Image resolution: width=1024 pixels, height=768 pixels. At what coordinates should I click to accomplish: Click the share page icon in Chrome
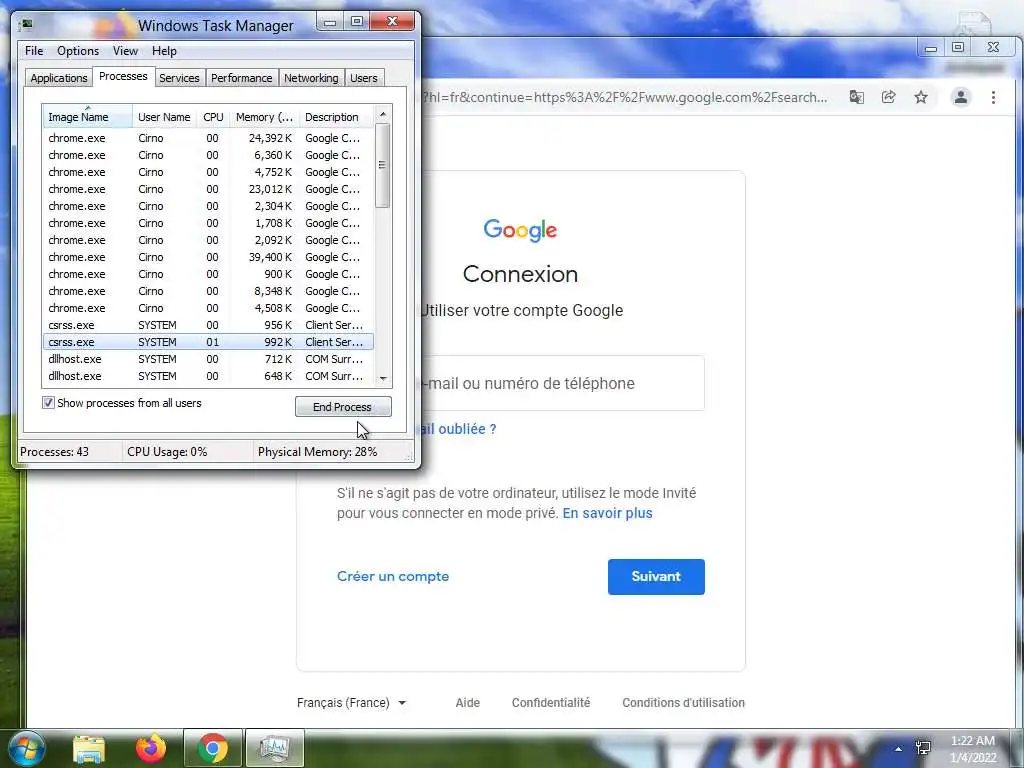pyautogui.click(x=888, y=97)
